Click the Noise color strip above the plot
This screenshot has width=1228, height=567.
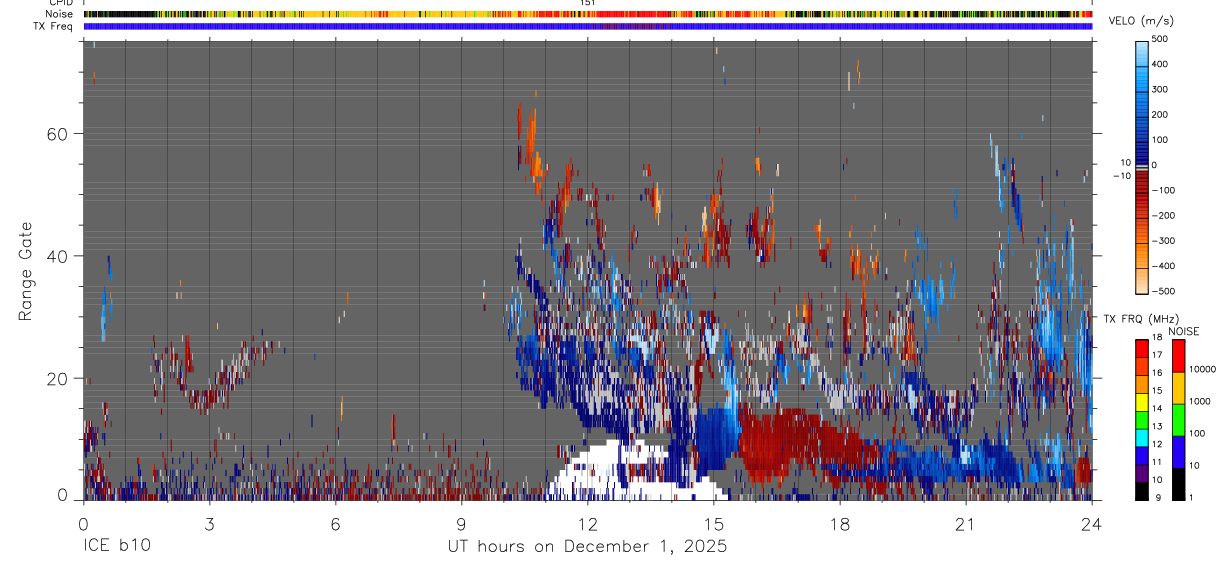588,14
